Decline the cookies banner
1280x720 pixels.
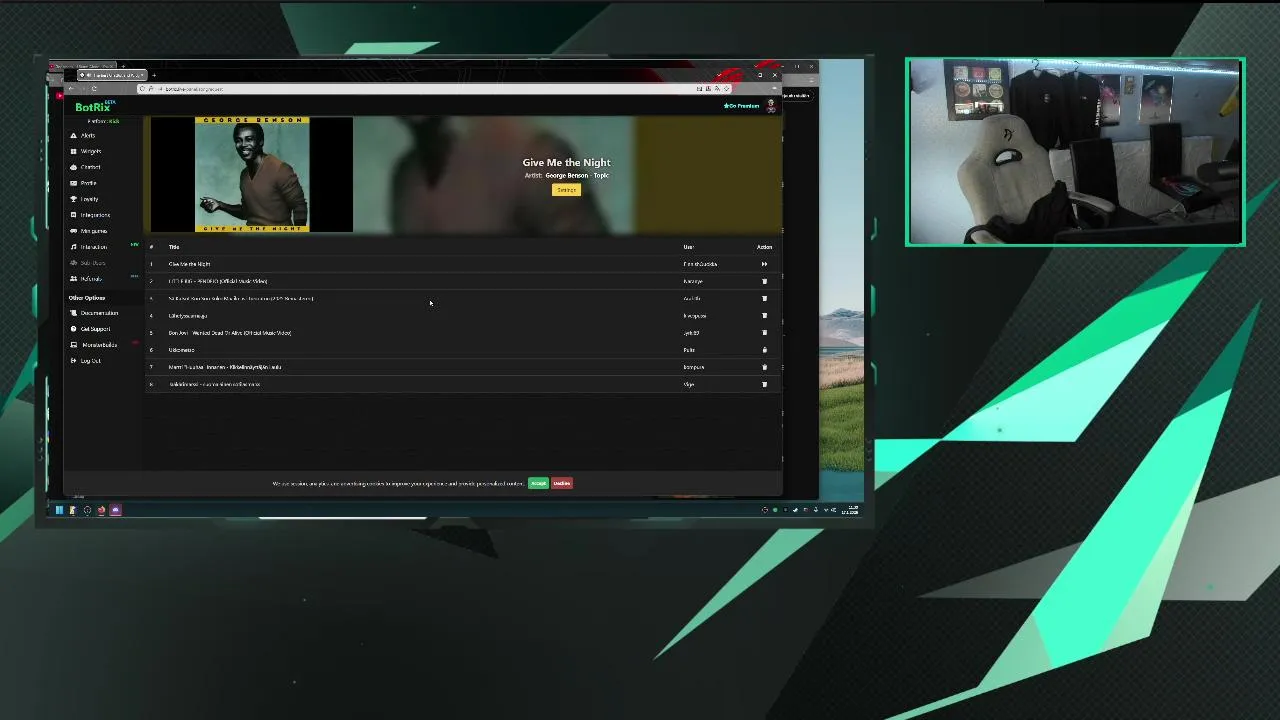pos(562,483)
